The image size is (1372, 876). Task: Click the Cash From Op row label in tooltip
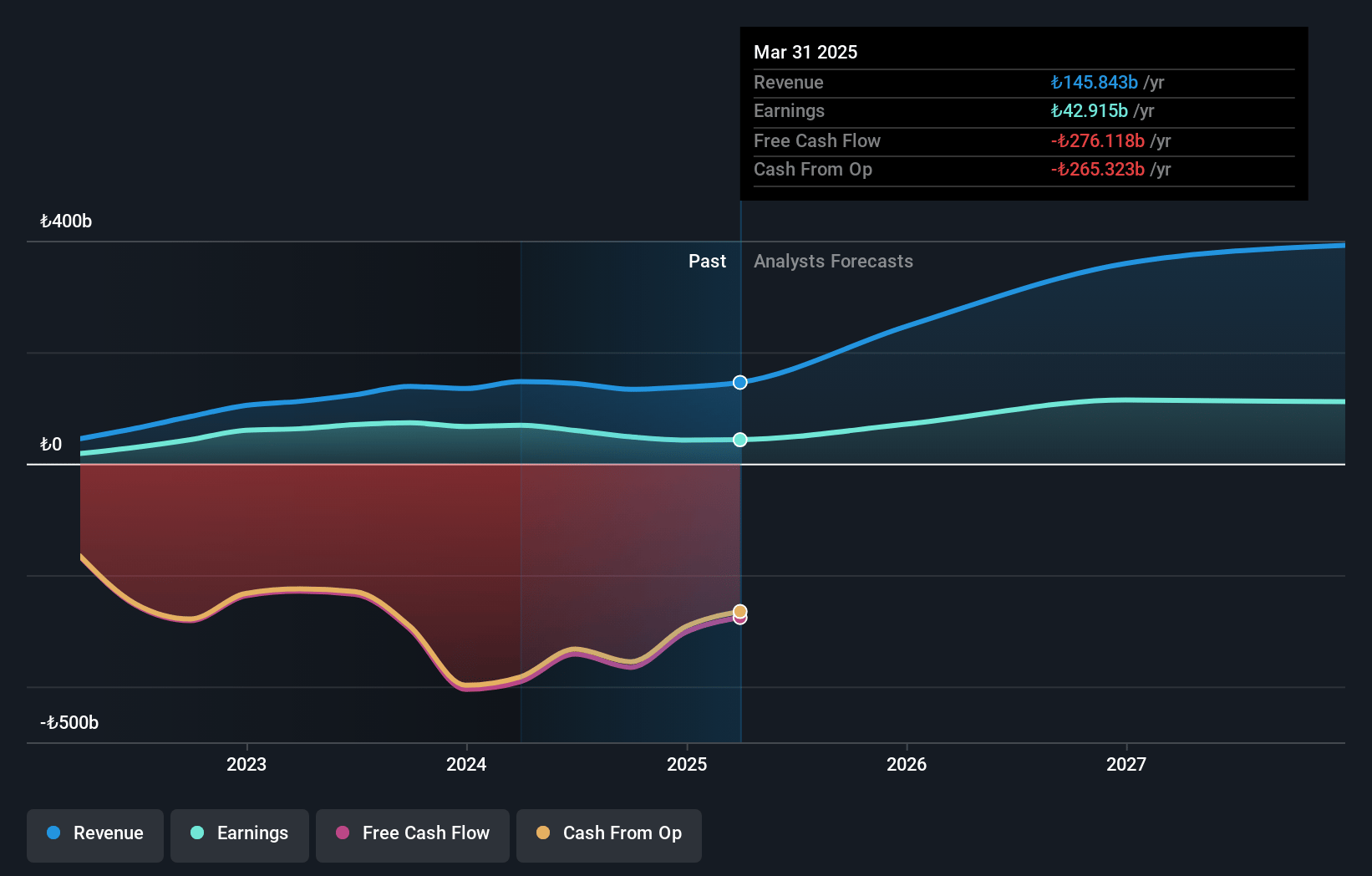pos(813,170)
